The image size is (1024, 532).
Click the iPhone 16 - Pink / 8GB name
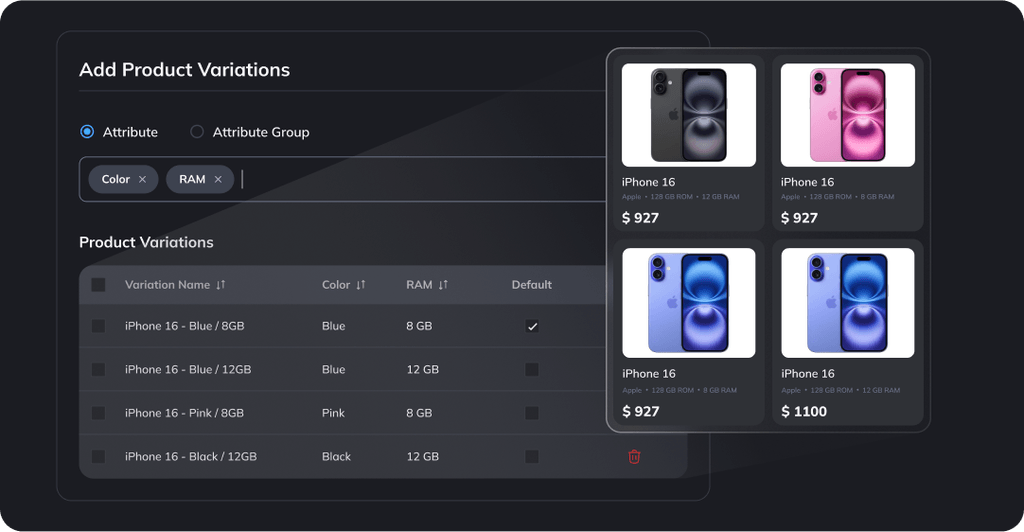click(x=184, y=413)
